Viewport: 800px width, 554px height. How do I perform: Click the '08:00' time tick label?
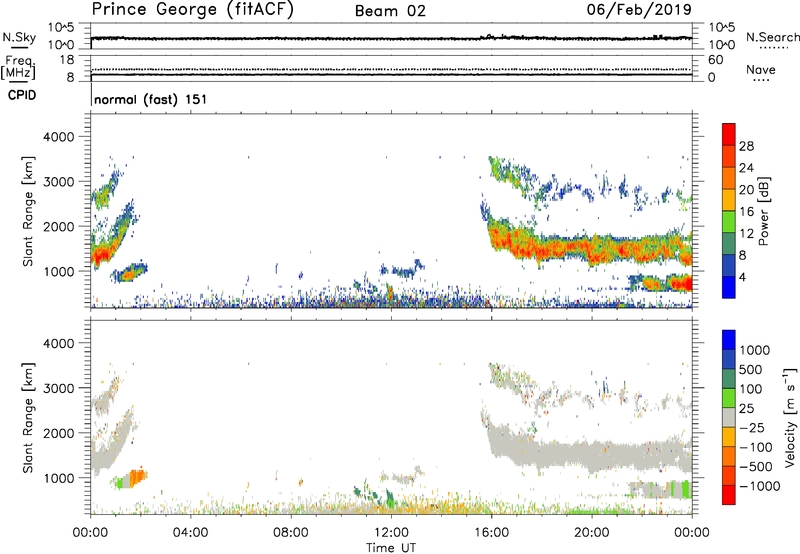[291, 533]
